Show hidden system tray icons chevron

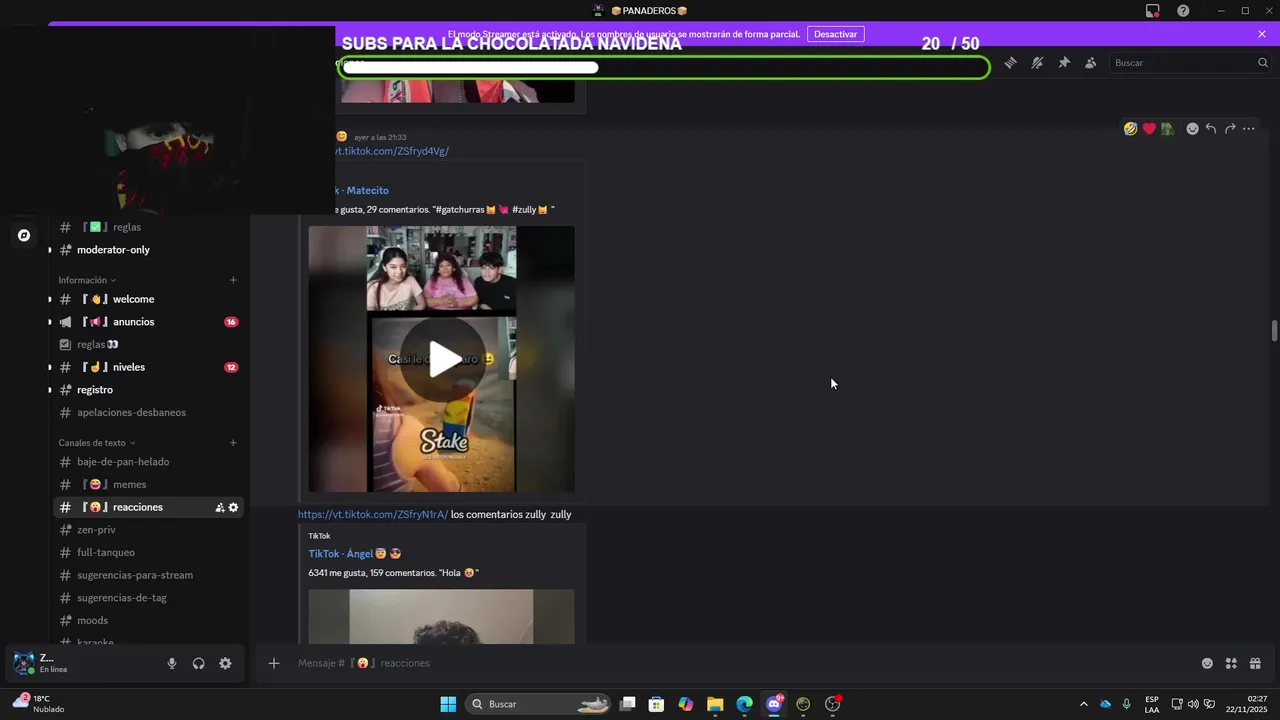pyautogui.click(x=1083, y=704)
